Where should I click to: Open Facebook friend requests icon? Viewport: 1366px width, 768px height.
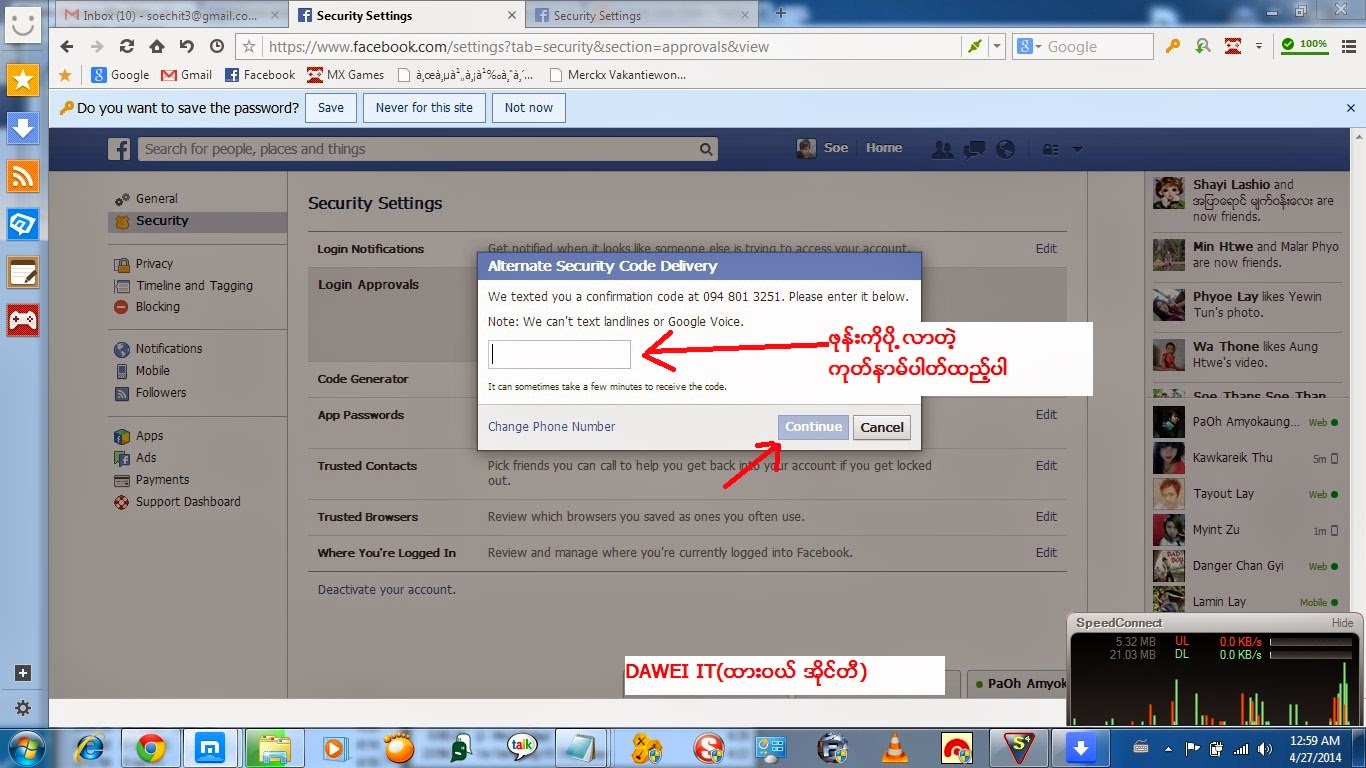[941, 149]
